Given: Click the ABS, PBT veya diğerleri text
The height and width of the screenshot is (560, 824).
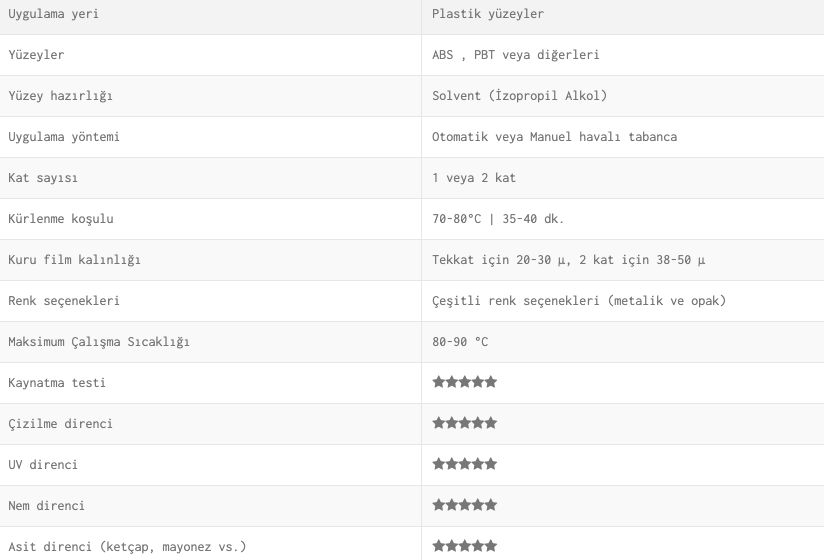Looking at the screenshot, I should [x=516, y=55].
